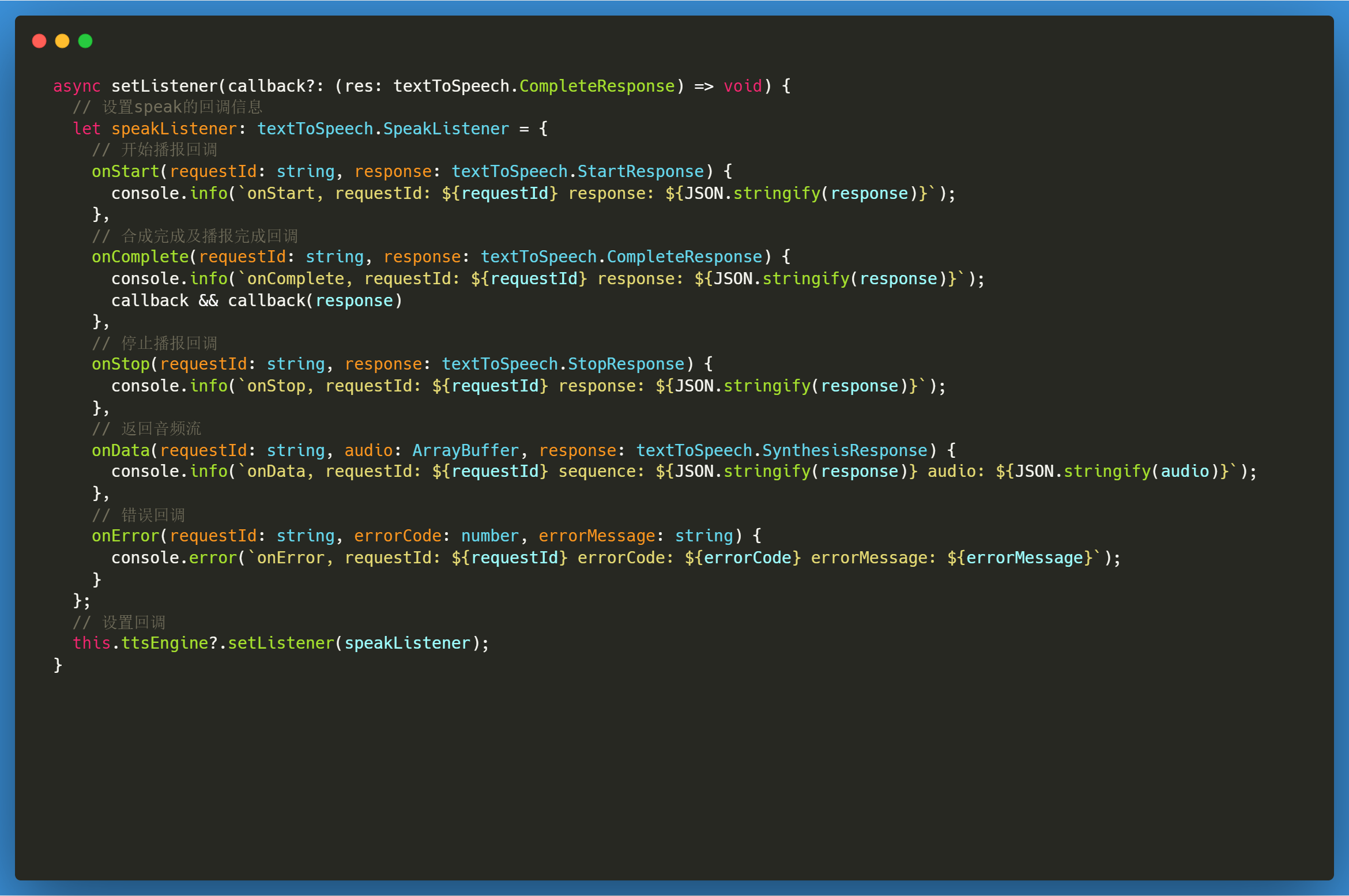Screen dimensions: 1349x896
Task: Click the async keyword on first line
Action: 77,86
